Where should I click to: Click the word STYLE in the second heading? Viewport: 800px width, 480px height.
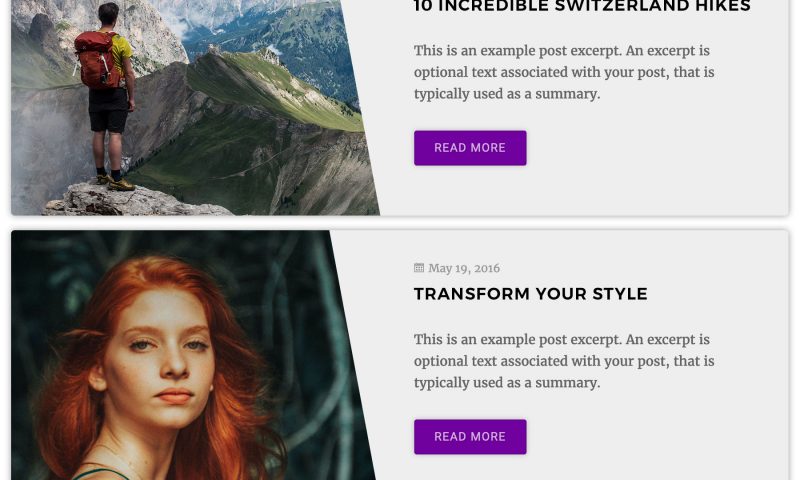[x=620, y=294]
